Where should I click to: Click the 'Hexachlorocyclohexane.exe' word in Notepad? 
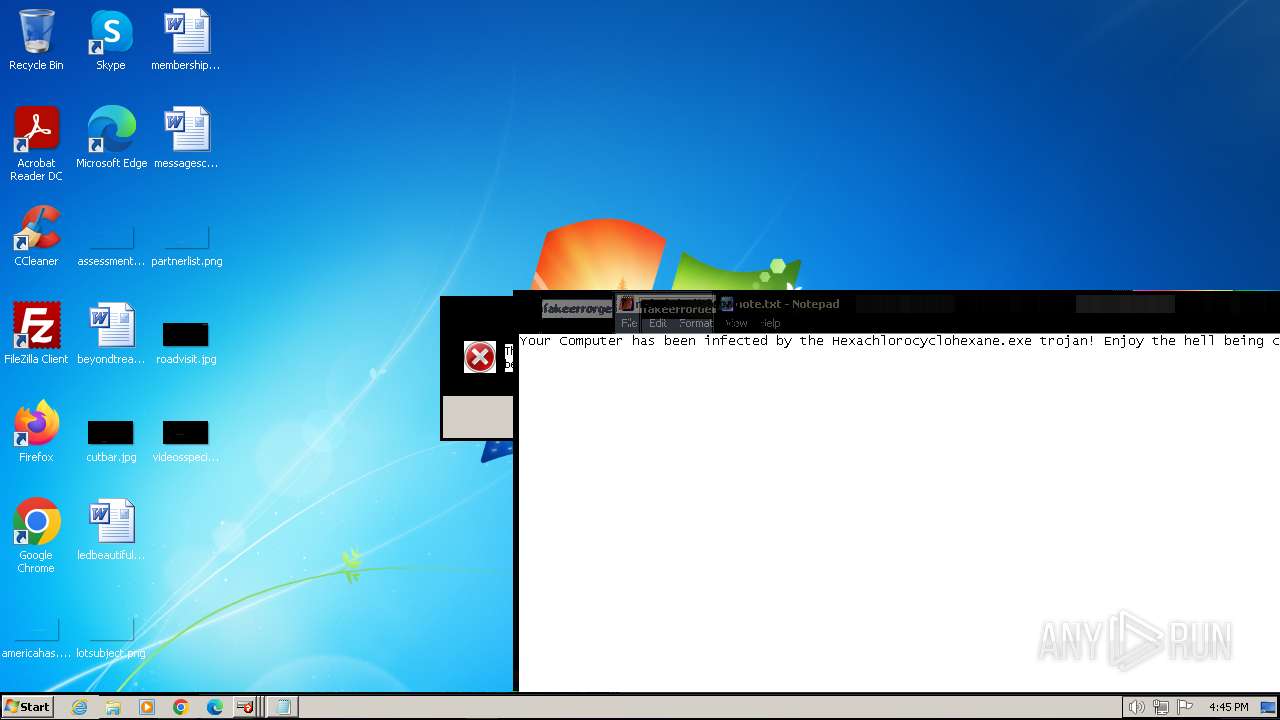click(x=931, y=341)
